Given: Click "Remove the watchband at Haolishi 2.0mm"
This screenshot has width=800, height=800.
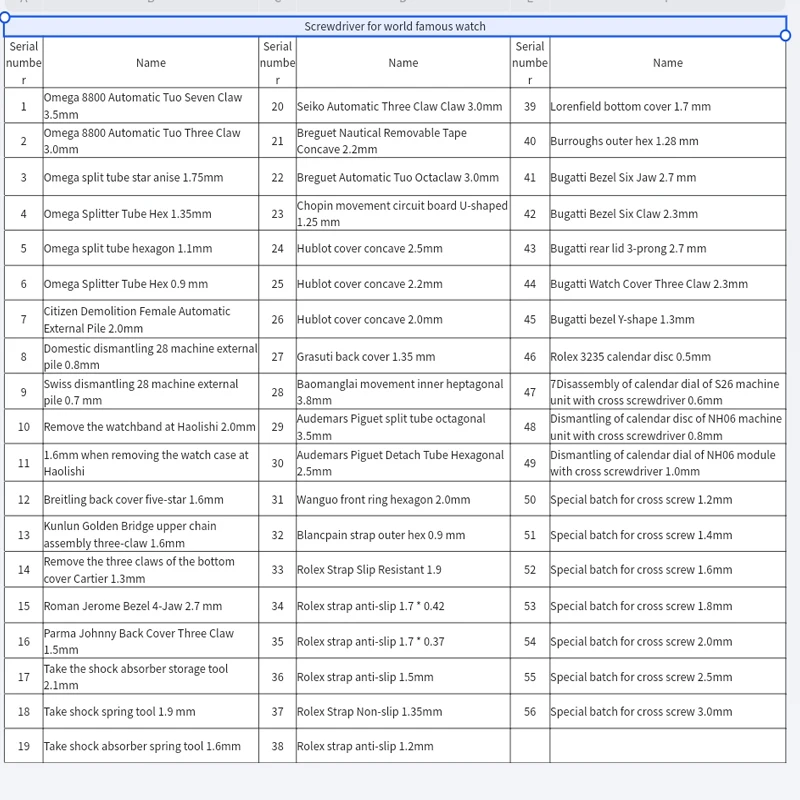Looking at the screenshot, I should 151,427.
